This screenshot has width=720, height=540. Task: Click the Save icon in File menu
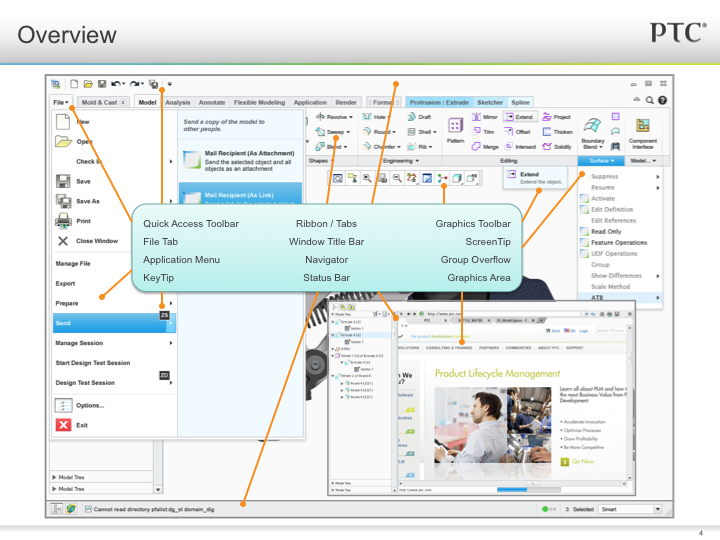coord(62,181)
